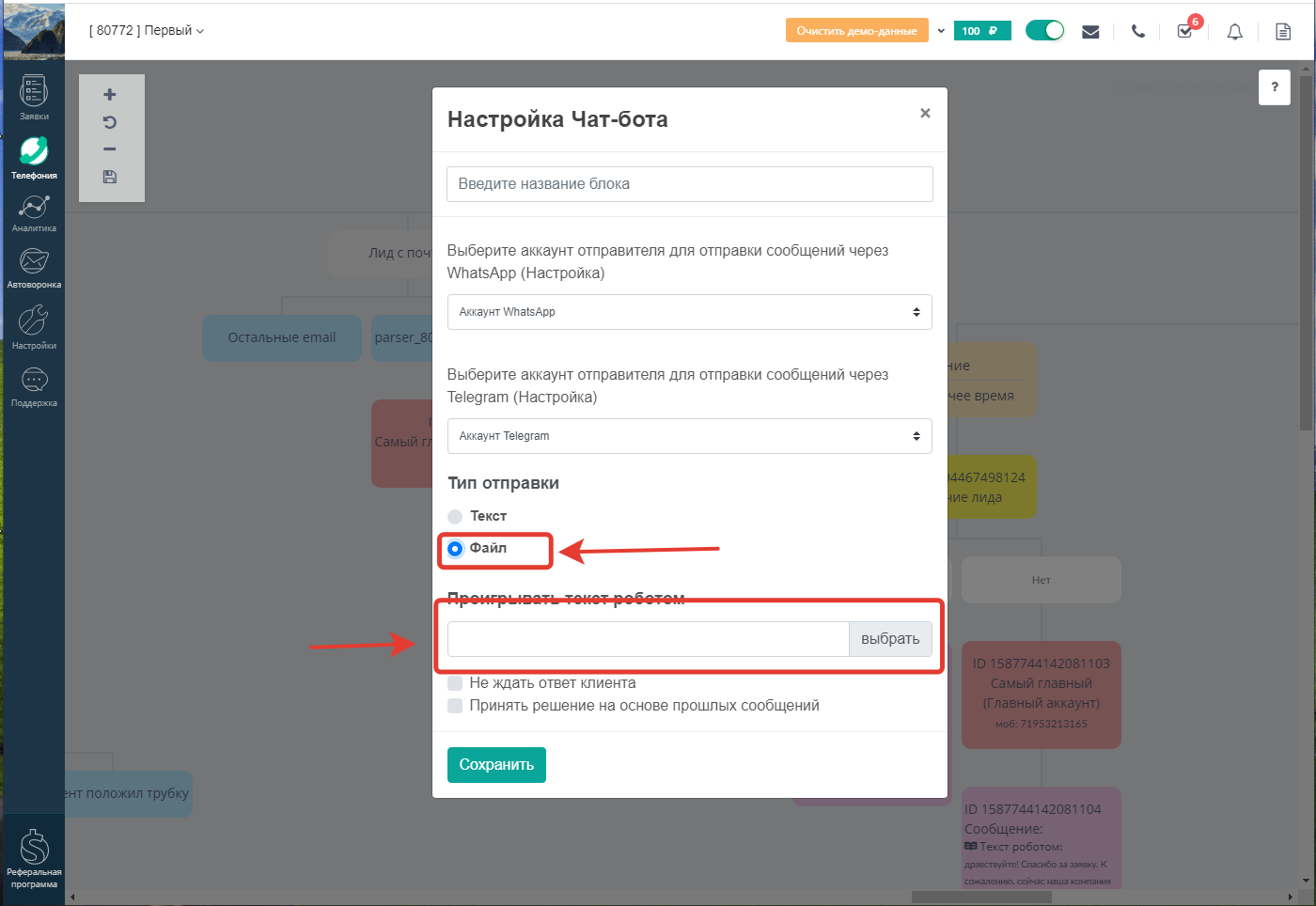
Task: Open the Аккаунт Telegram dropdown
Action: click(x=690, y=436)
